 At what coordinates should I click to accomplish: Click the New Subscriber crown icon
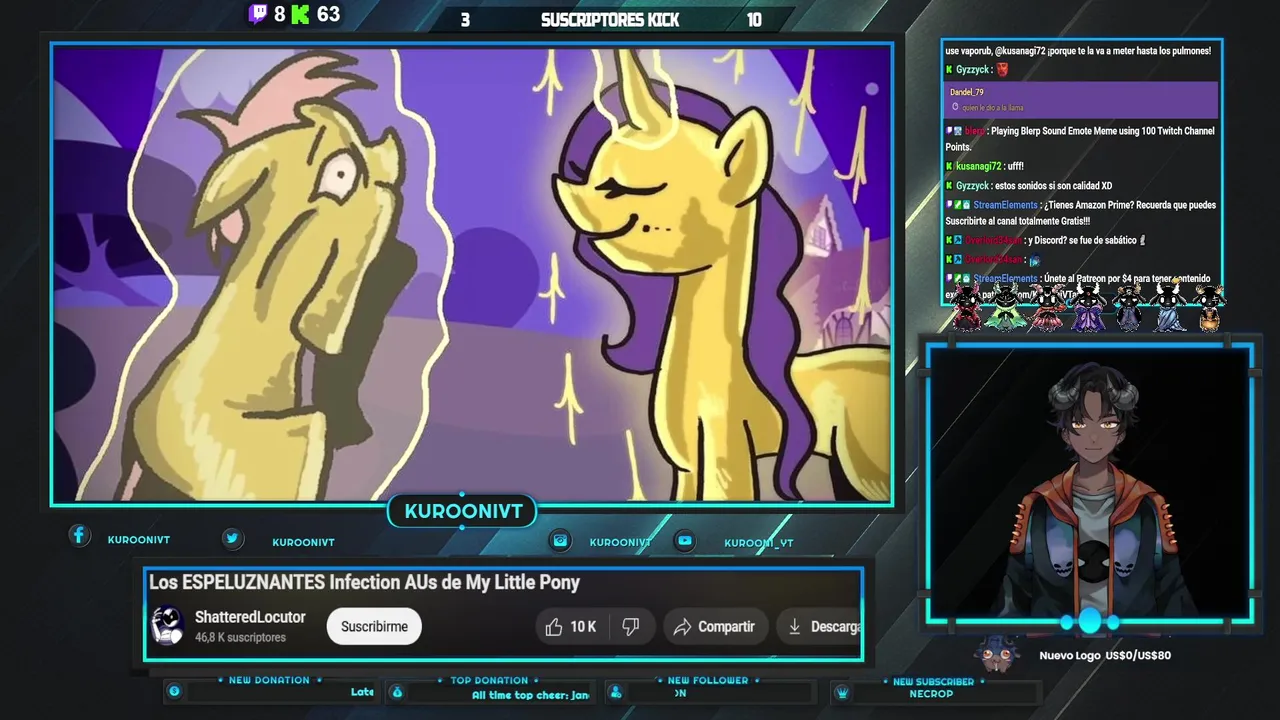[842, 692]
